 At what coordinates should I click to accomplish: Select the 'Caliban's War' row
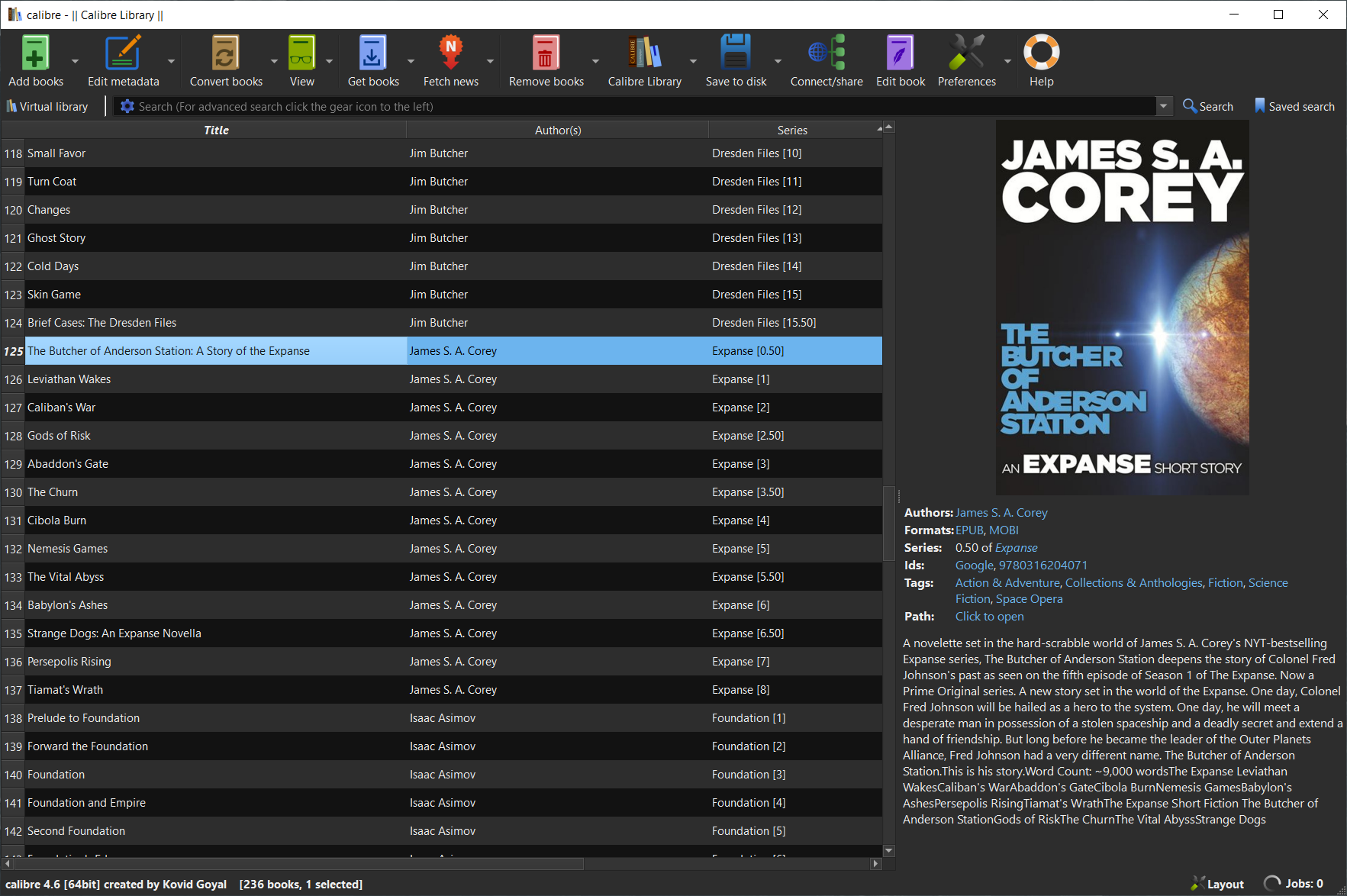[x=443, y=408]
